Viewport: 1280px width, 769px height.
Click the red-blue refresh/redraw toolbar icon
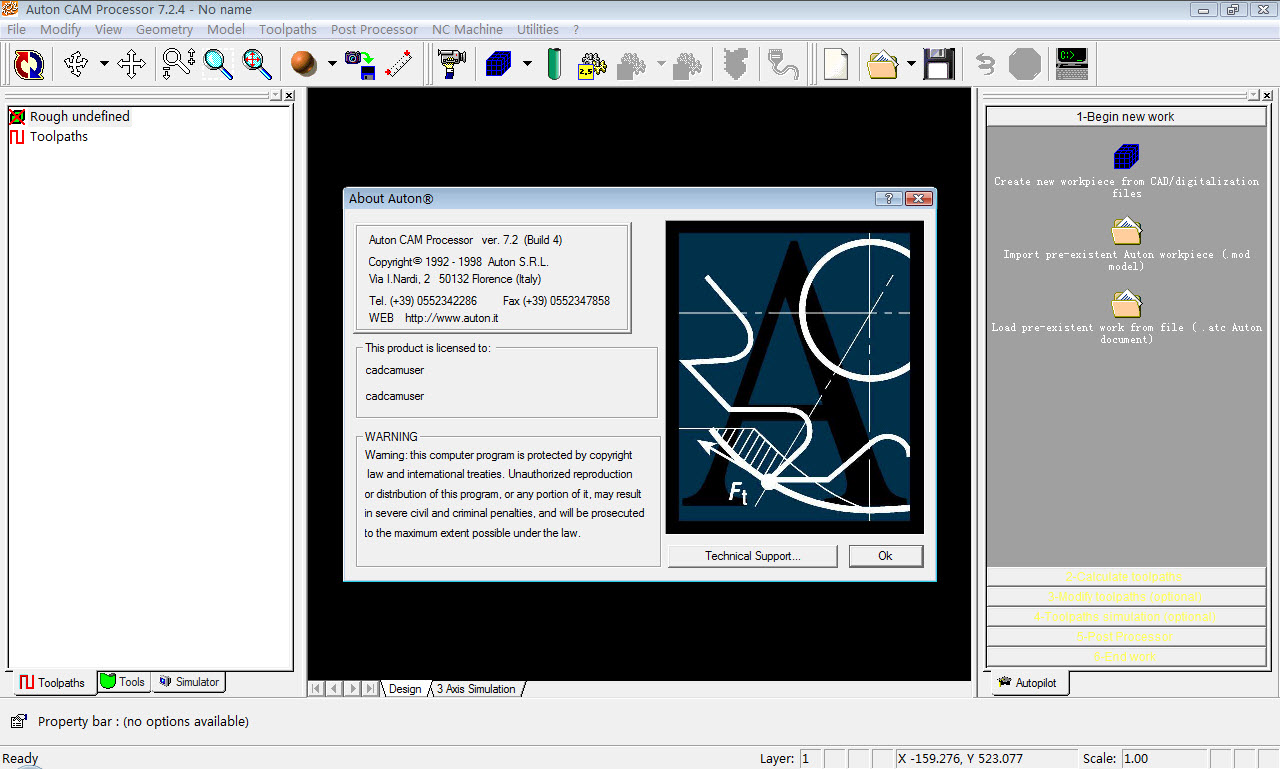coord(29,65)
